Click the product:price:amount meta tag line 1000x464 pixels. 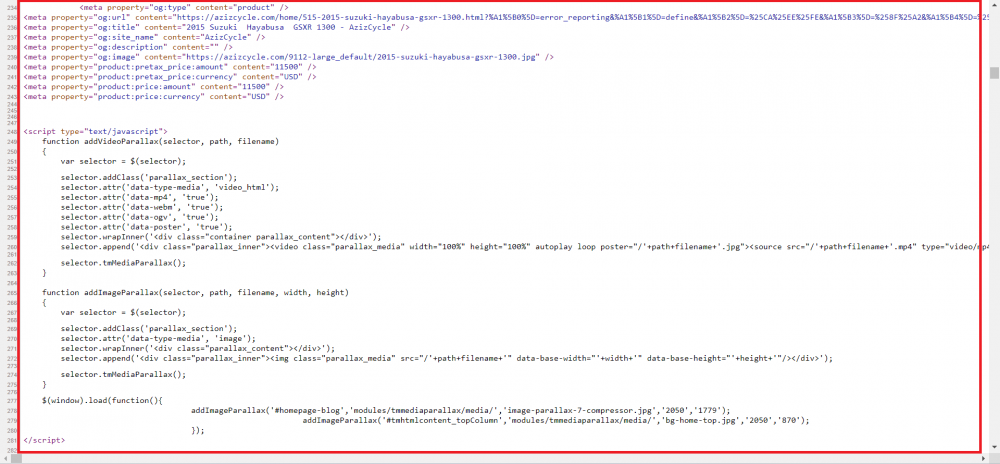pyautogui.click(x=154, y=87)
